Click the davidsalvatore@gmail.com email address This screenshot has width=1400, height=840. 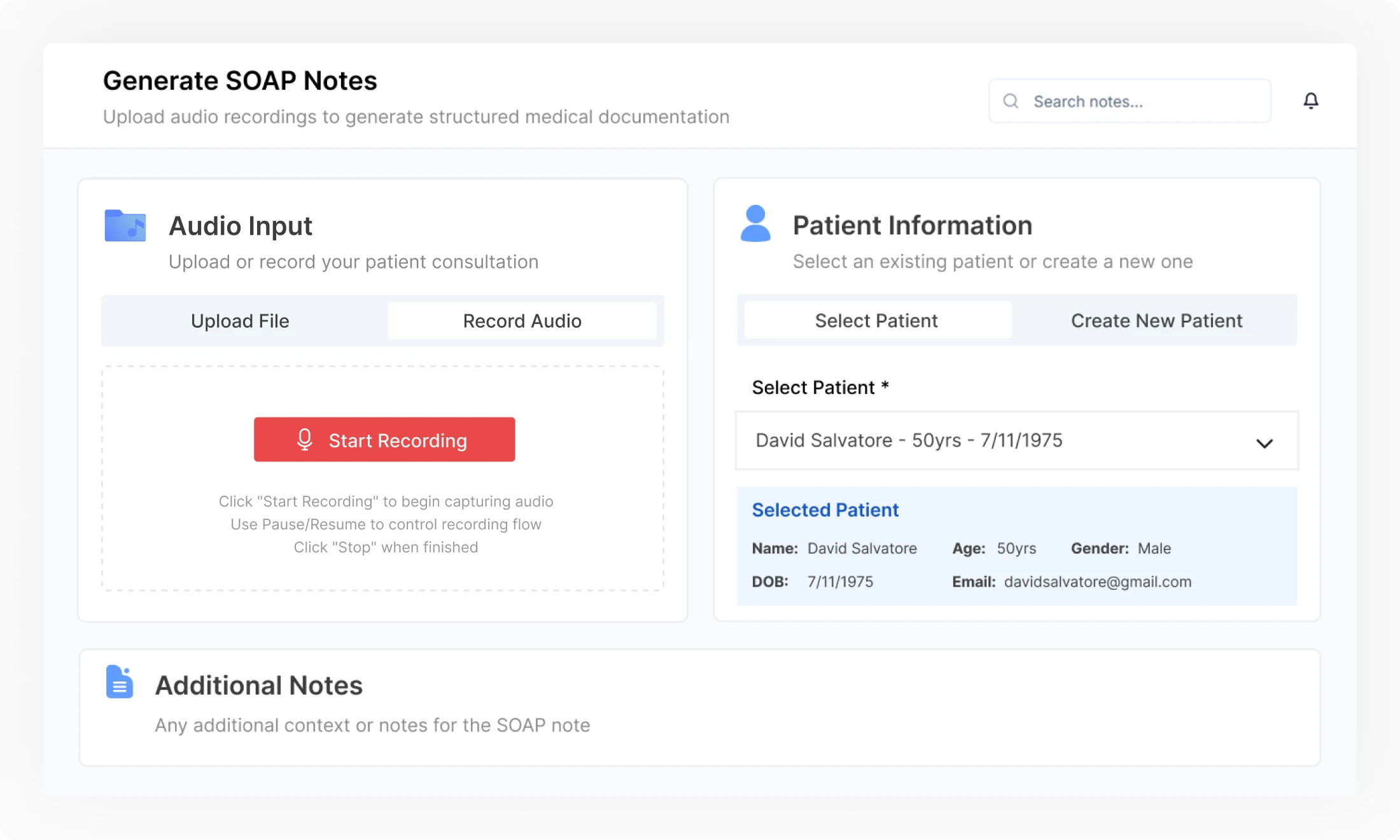(1097, 582)
